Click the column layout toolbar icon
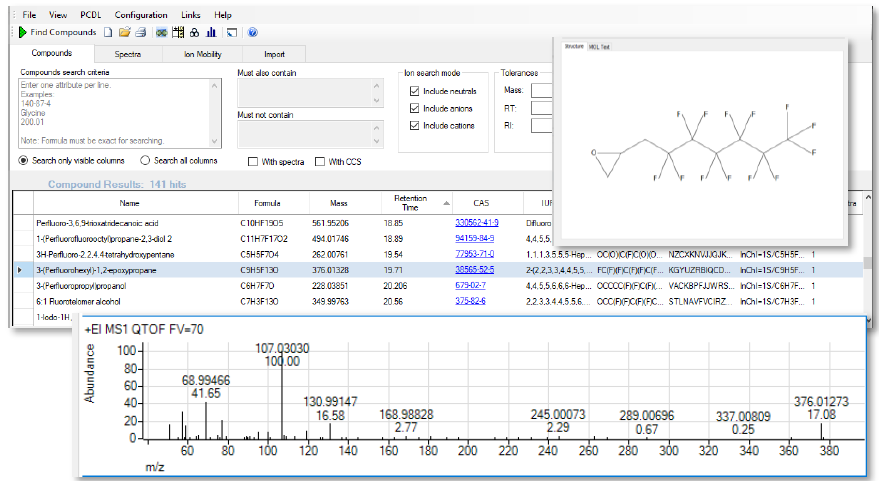Viewport: 879px width, 481px height. (x=178, y=33)
